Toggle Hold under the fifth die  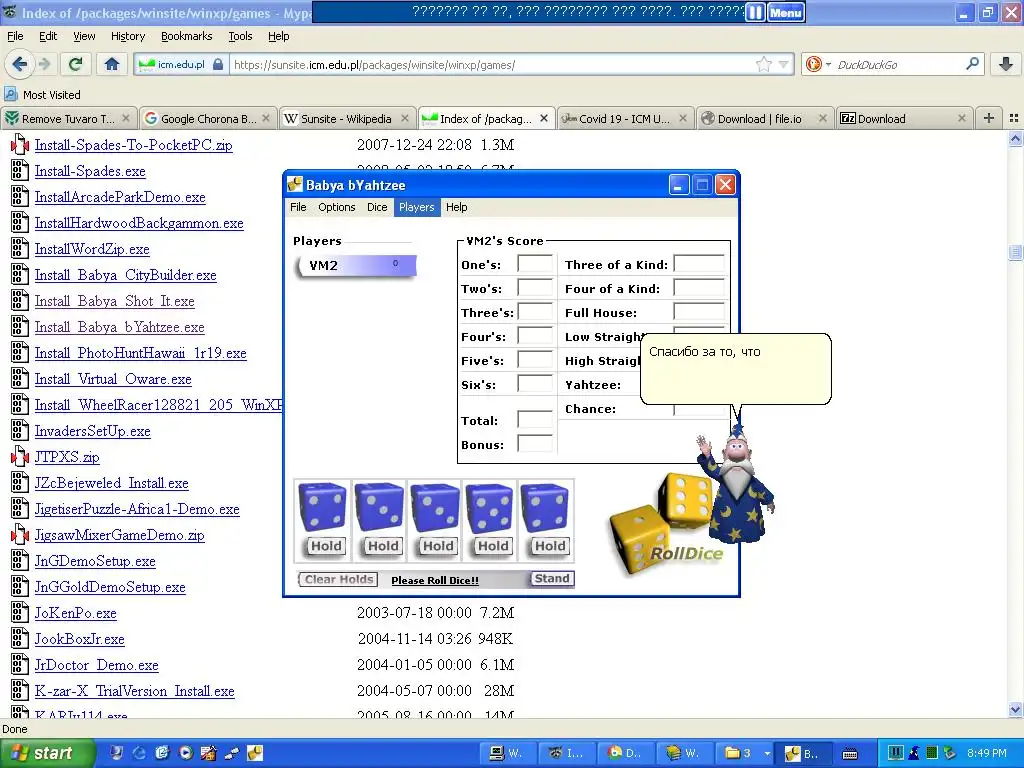click(550, 546)
